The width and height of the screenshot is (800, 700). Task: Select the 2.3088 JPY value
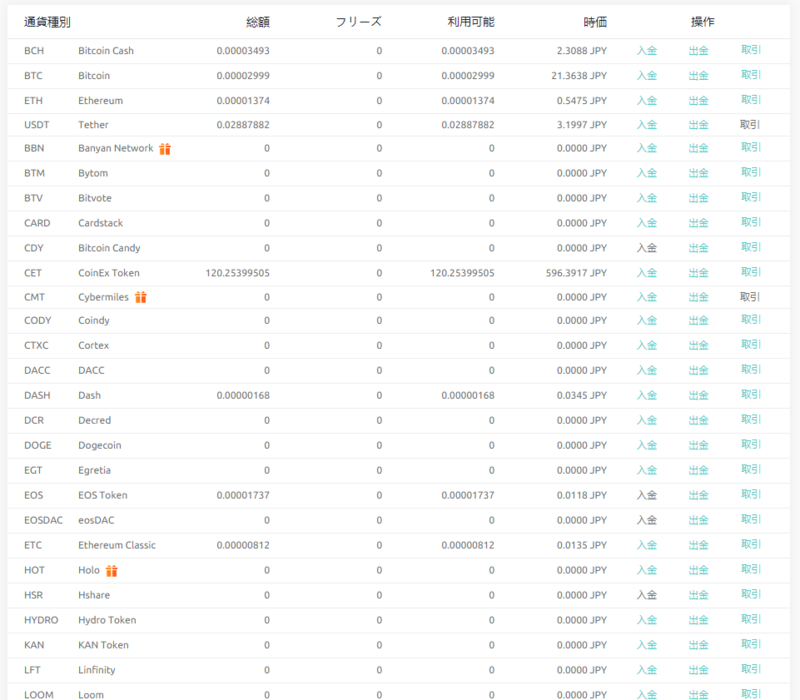click(582, 51)
